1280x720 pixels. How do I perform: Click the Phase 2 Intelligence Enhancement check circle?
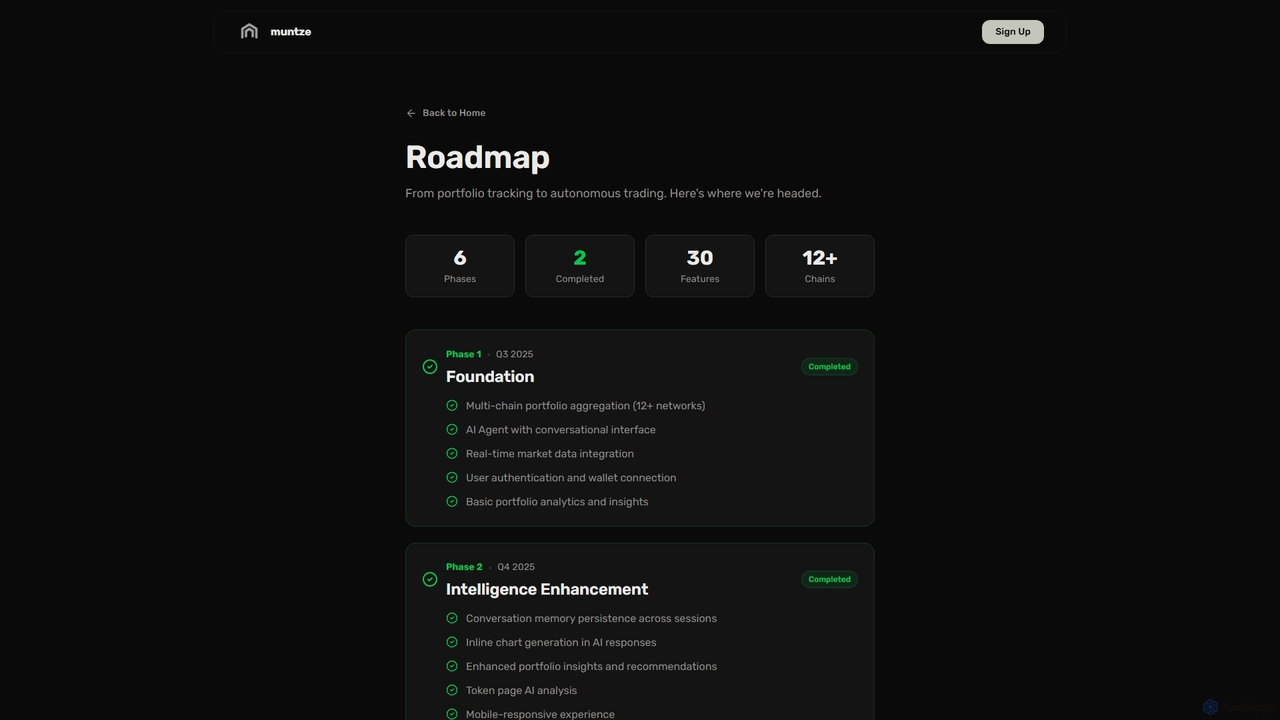tap(430, 579)
